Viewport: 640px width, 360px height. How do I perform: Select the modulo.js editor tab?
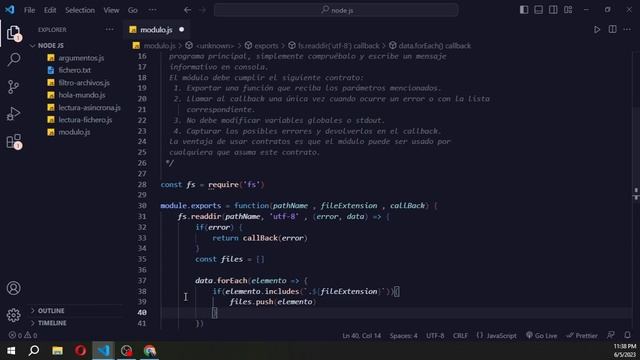156,30
